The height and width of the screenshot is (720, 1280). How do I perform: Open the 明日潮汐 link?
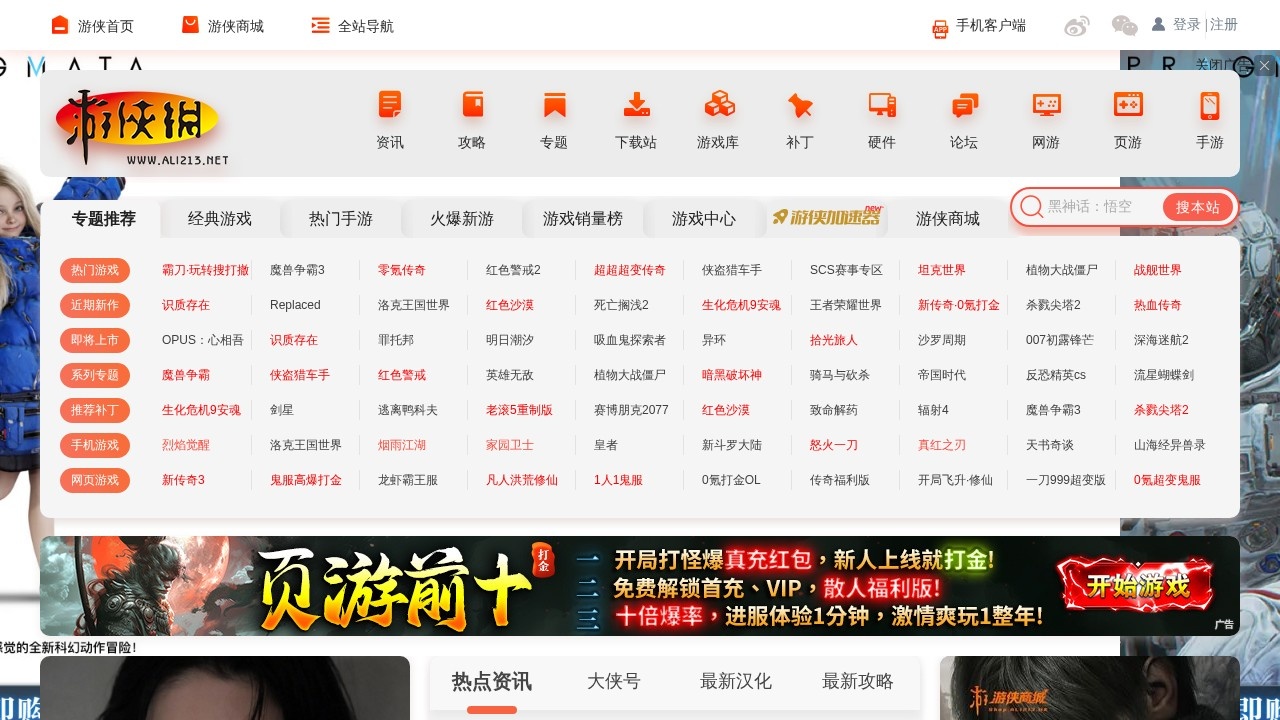coord(510,340)
